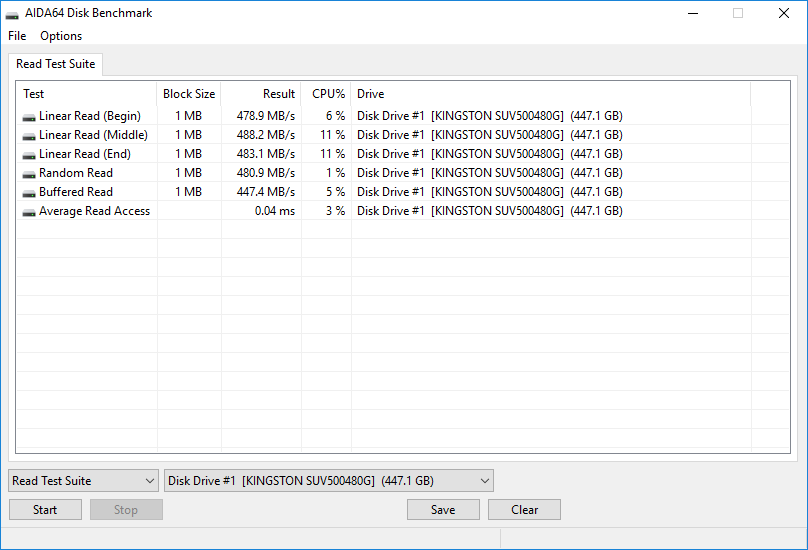Select the Buffered Read row label
Screen dimensions: 808x550
(76, 192)
